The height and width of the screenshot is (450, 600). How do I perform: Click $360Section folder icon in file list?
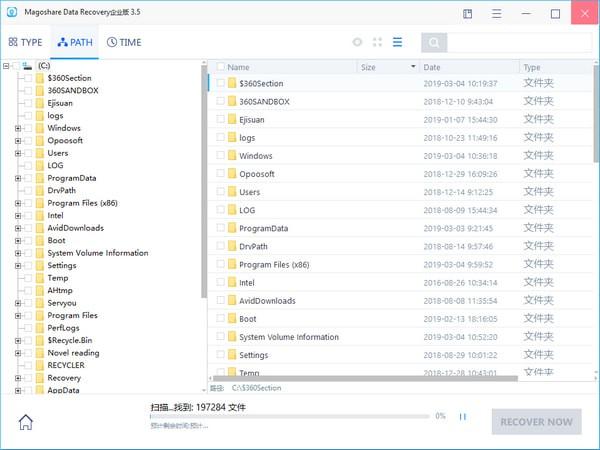(x=232, y=83)
